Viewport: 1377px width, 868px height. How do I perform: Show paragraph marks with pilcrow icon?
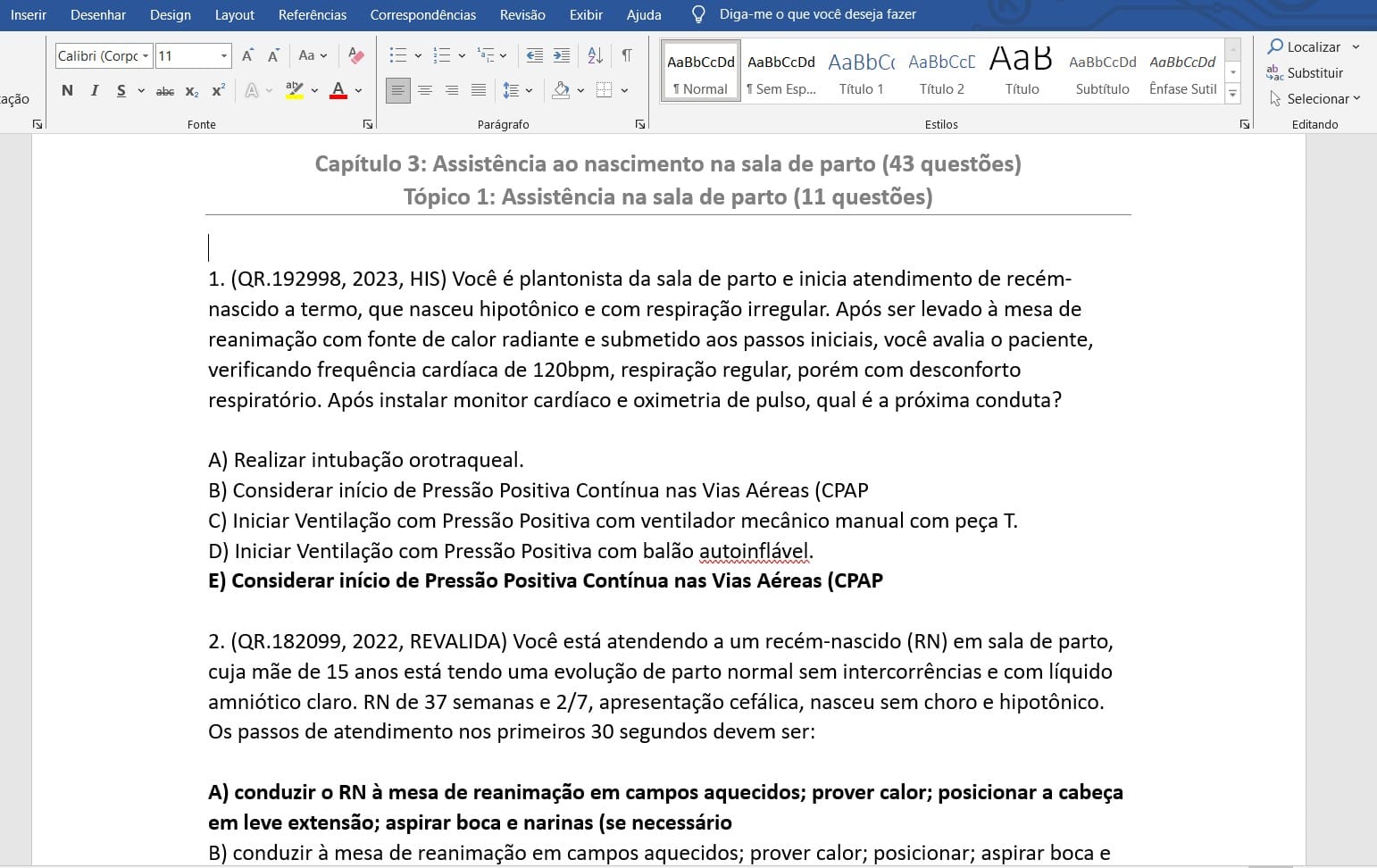[627, 55]
